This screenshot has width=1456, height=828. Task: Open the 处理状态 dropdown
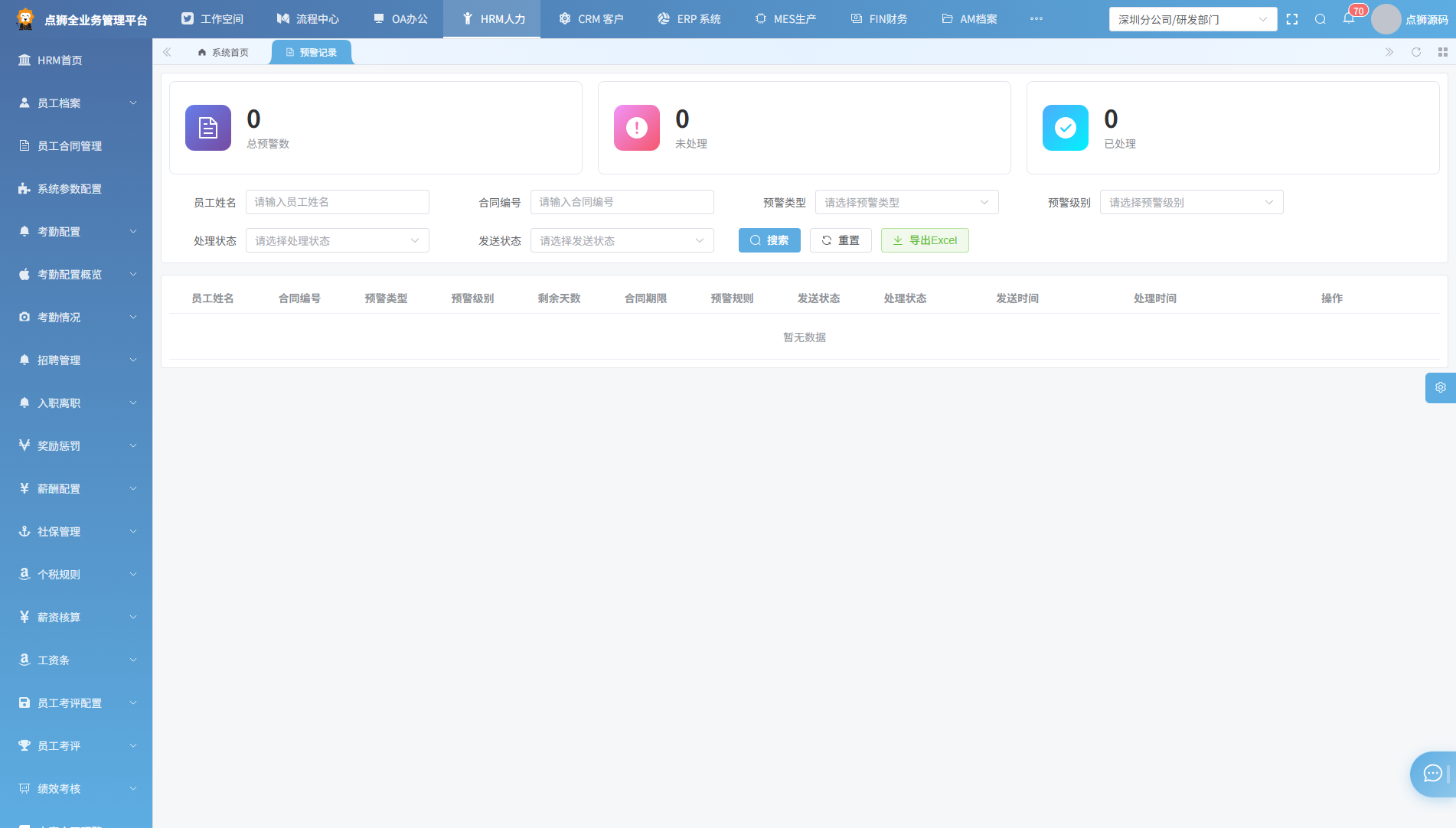tap(338, 240)
